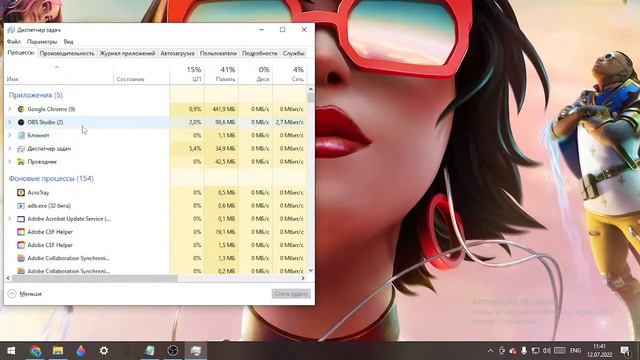This screenshot has height=360, width=640.
Task: Open the Windows Start menu
Action: coord(11,351)
